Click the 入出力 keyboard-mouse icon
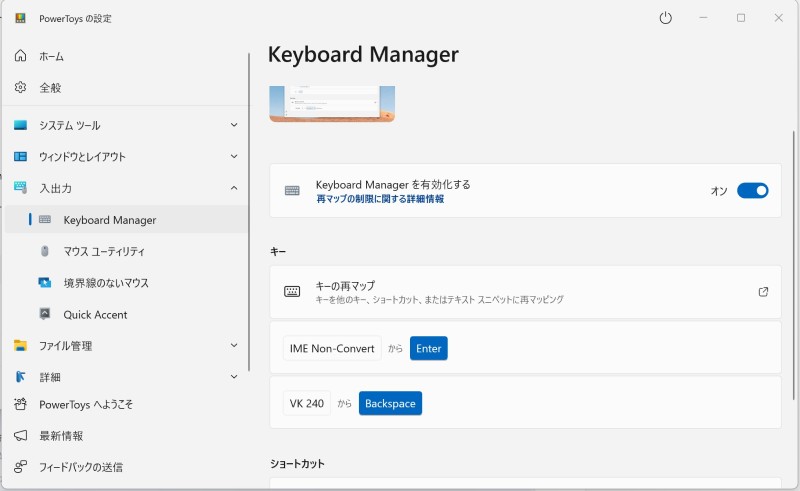 [20, 187]
